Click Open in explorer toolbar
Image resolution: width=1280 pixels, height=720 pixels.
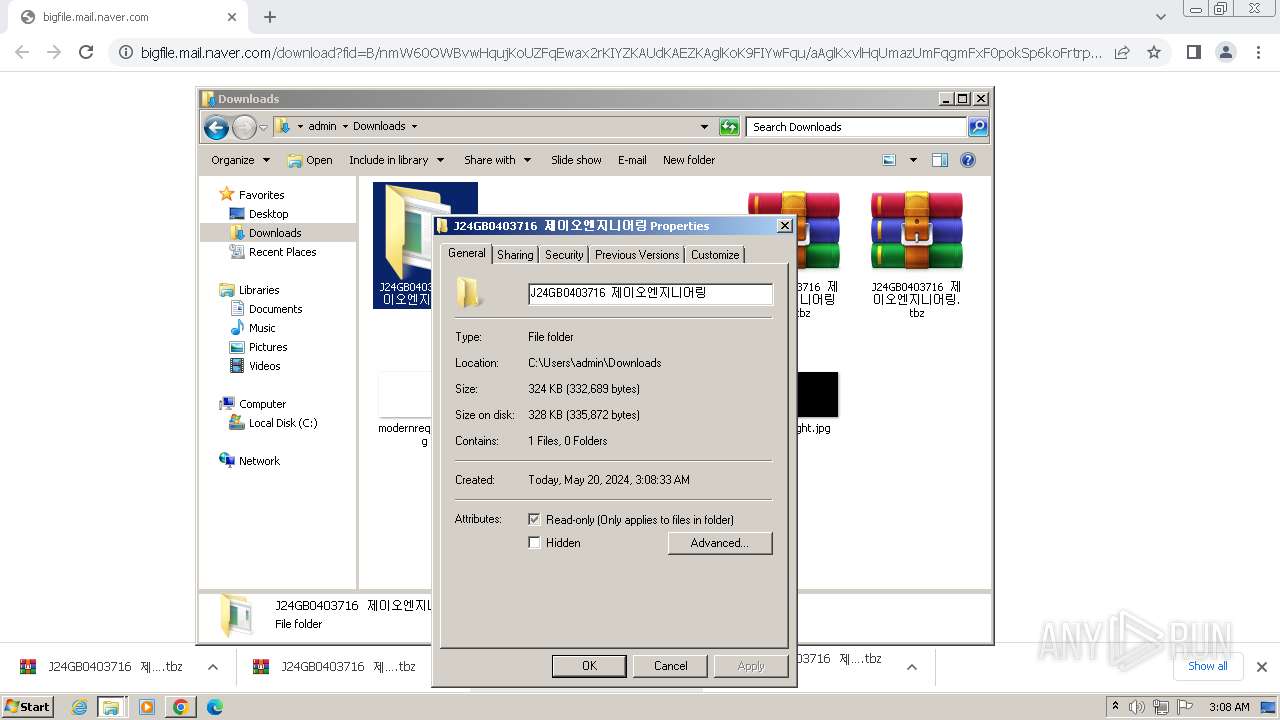coord(310,160)
